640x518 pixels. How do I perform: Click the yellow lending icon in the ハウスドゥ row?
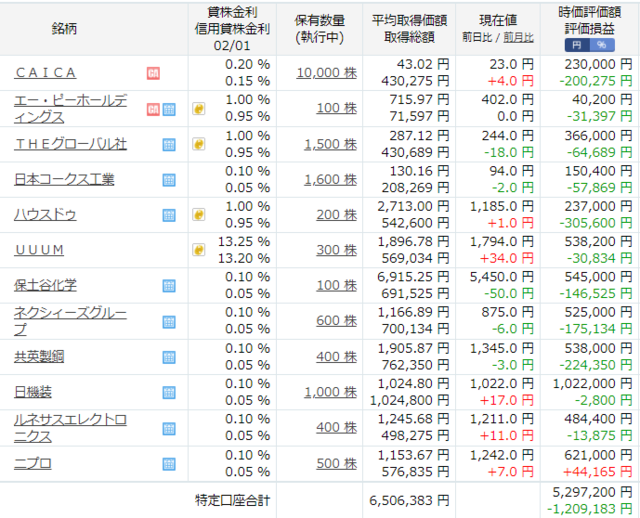tap(199, 215)
